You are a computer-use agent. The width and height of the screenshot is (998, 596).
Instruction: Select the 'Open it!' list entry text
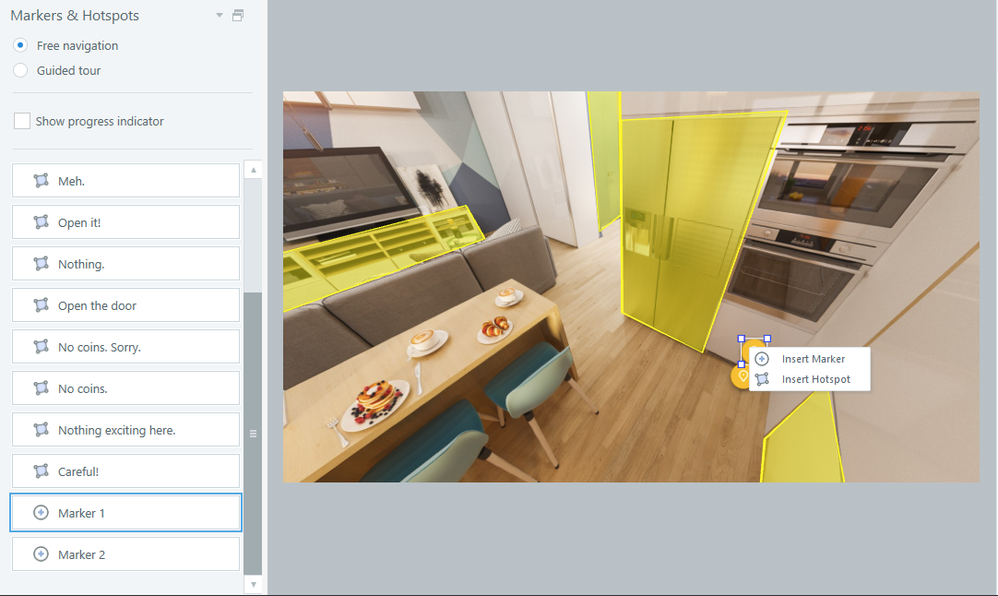coord(80,223)
